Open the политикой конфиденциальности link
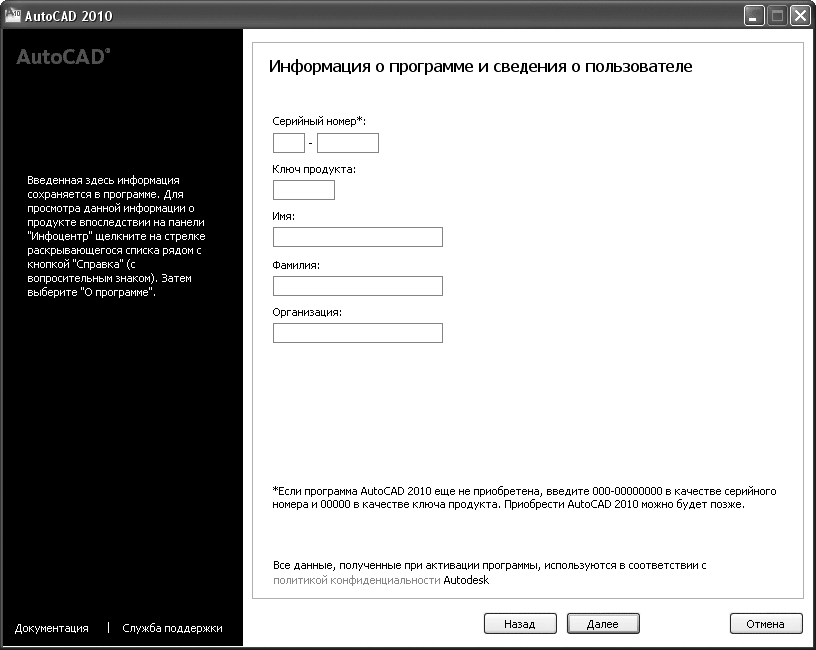The height and width of the screenshot is (650, 816). tap(356, 580)
